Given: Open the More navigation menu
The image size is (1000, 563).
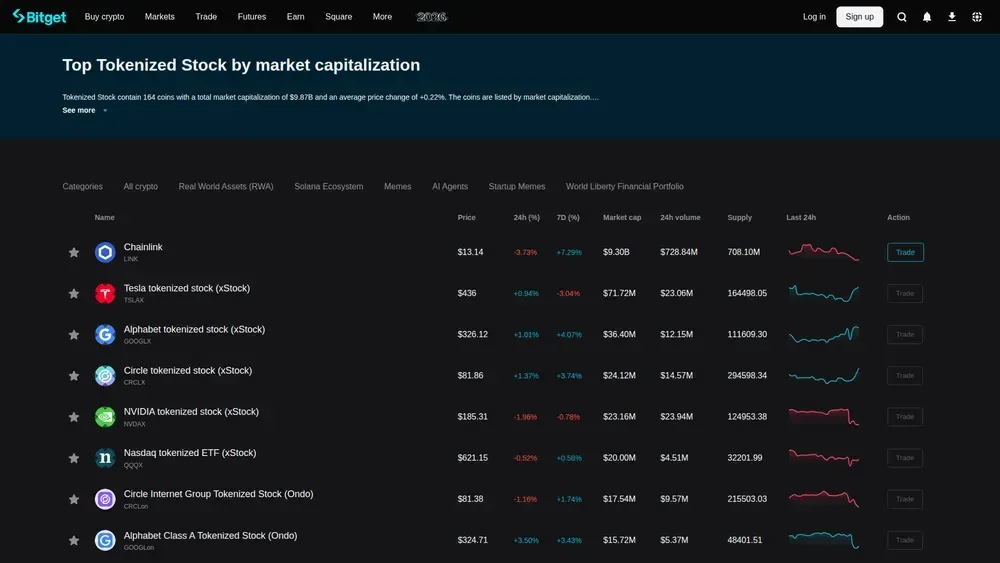Looking at the screenshot, I should point(382,17).
